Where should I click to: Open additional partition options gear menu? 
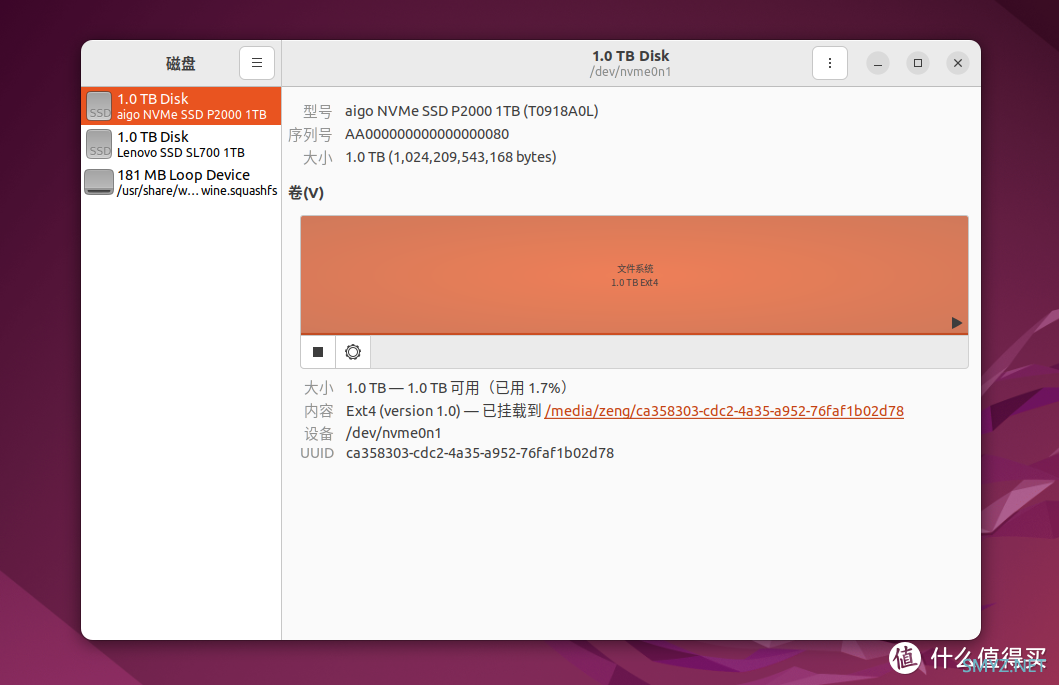point(353,352)
